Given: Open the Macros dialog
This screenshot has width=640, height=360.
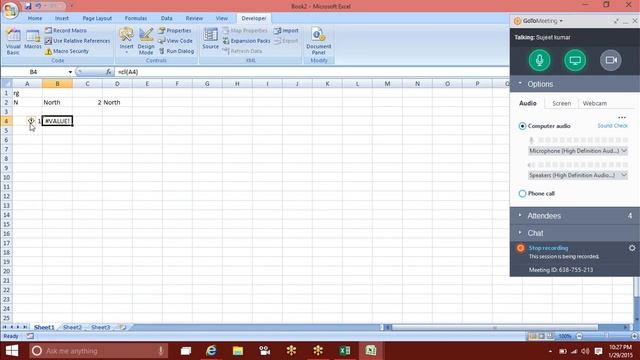Looking at the screenshot, I should (33, 40).
